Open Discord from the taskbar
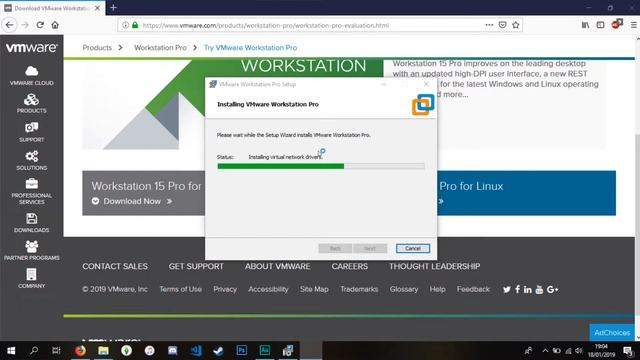Viewport: 640px width, 360px height. click(x=173, y=351)
